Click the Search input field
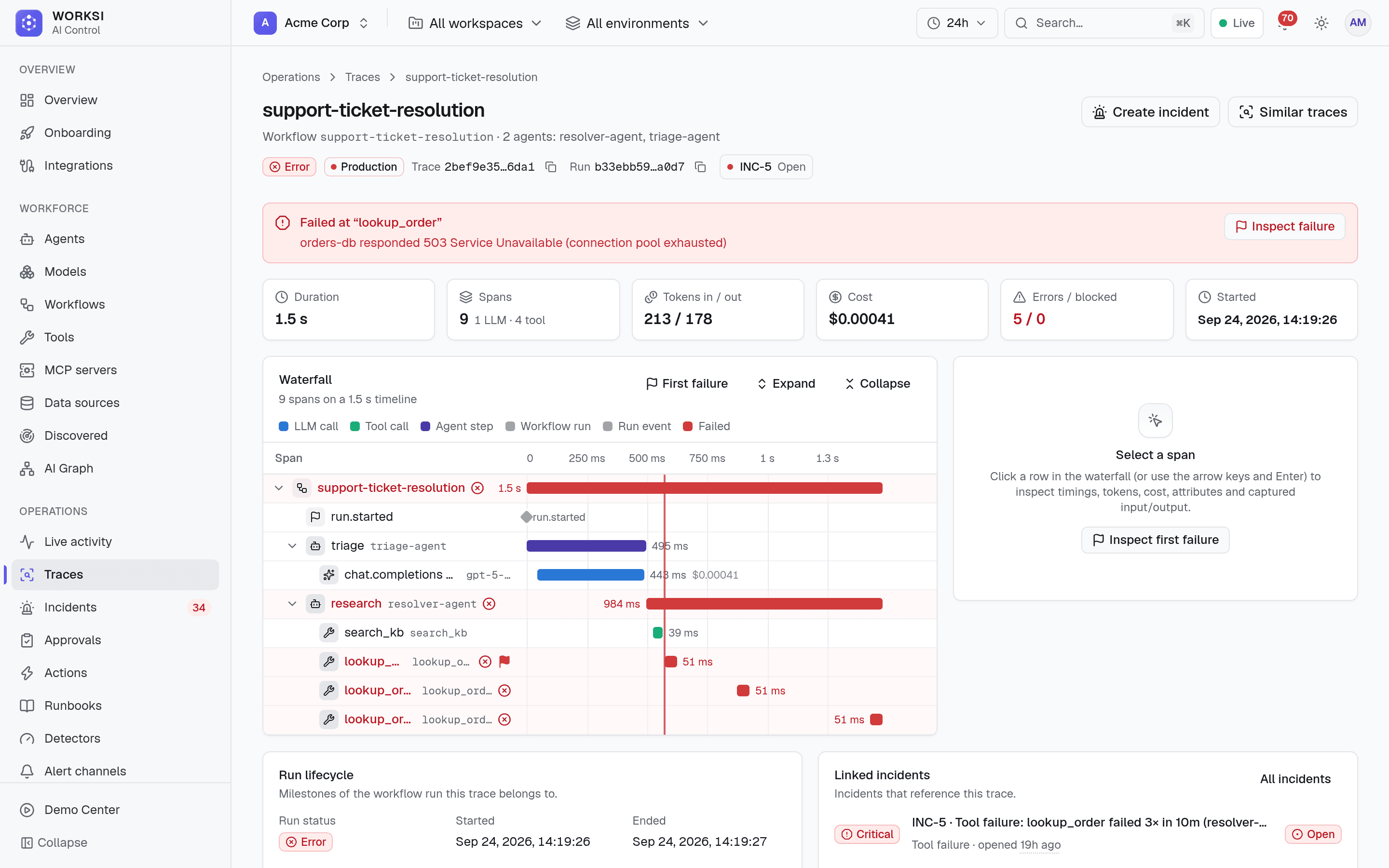 click(x=1104, y=23)
